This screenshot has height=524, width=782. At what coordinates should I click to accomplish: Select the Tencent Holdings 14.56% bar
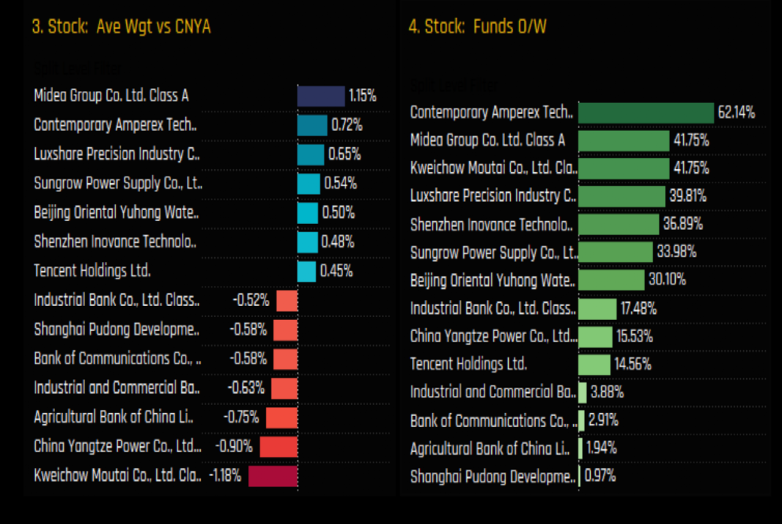pyautogui.click(x=594, y=365)
